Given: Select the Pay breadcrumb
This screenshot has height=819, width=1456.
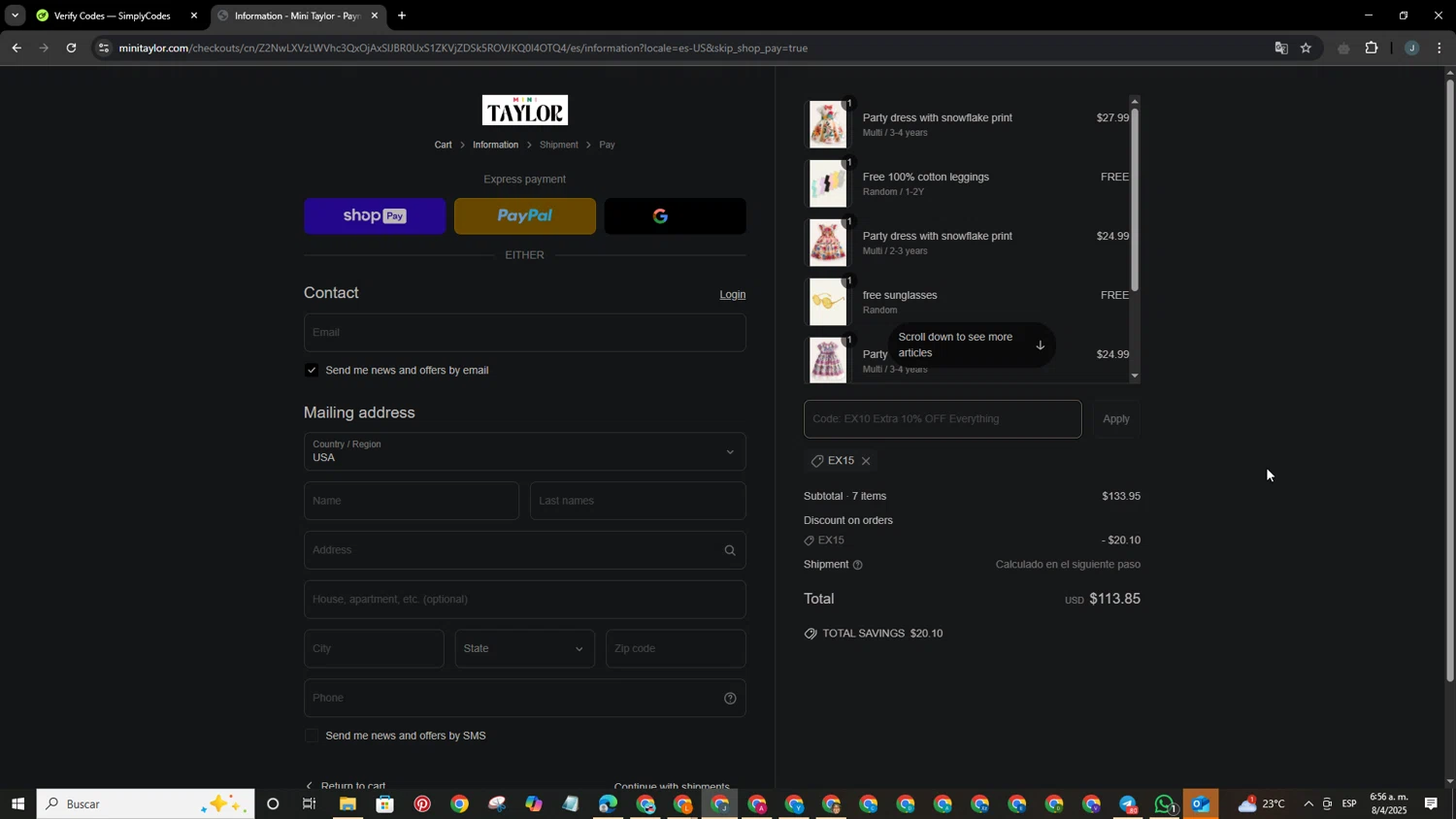Looking at the screenshot, I should pos(607,145).
